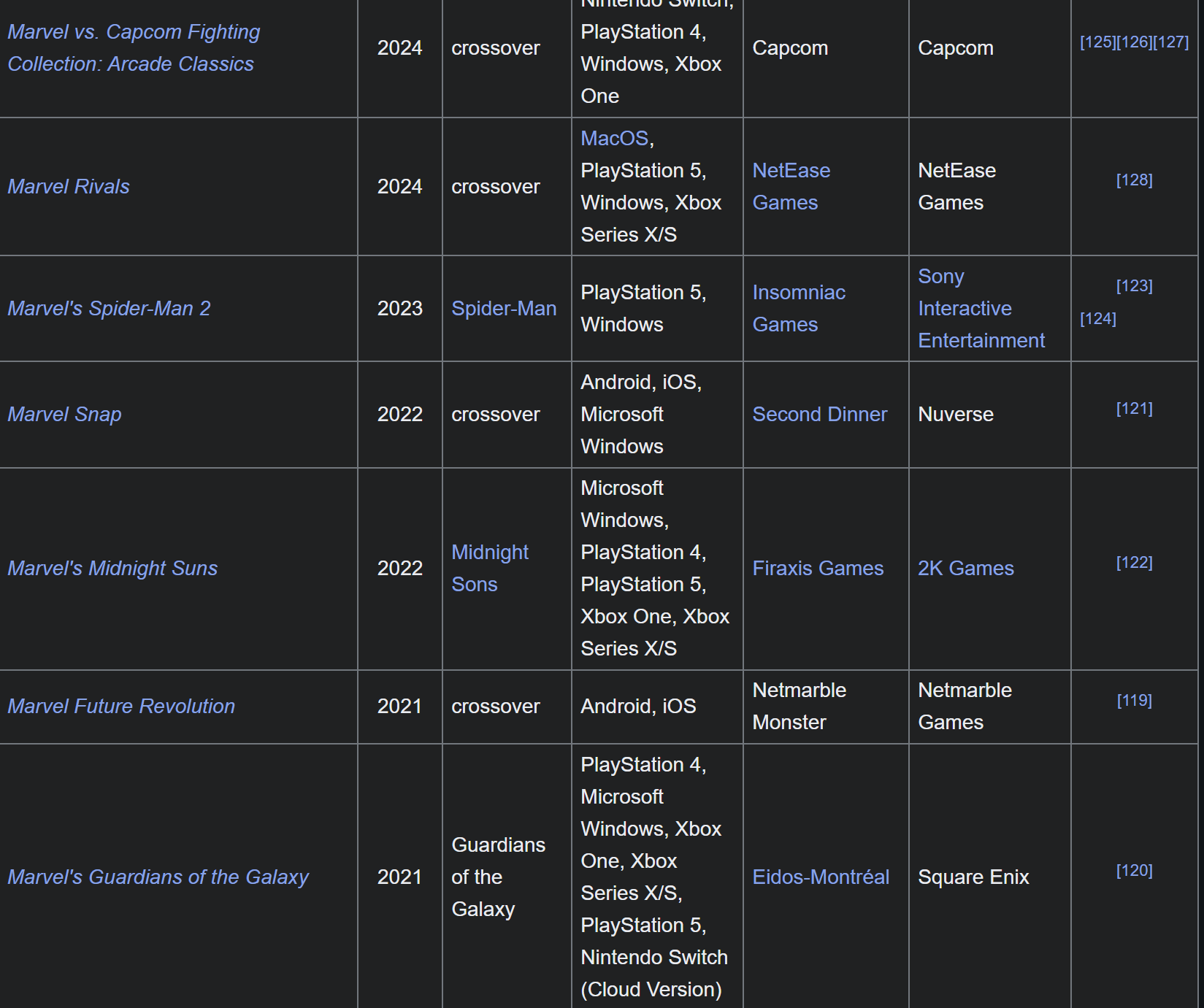The width and height of the screenshot is (1204, 1008).
Task: Follow the Second Dinner developer link
Action: (x=820, y=415)
